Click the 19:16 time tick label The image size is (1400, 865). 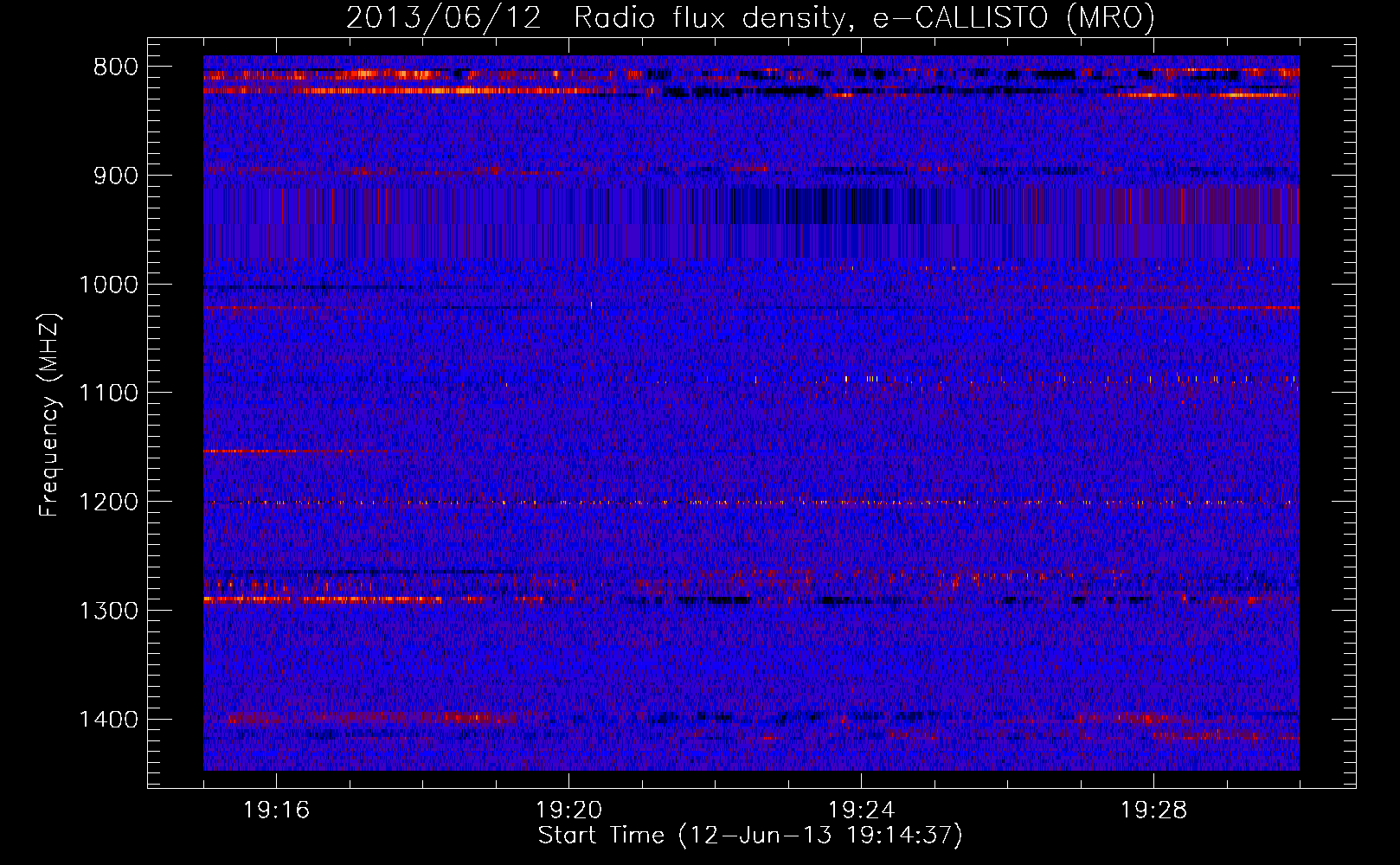[277, 811]
